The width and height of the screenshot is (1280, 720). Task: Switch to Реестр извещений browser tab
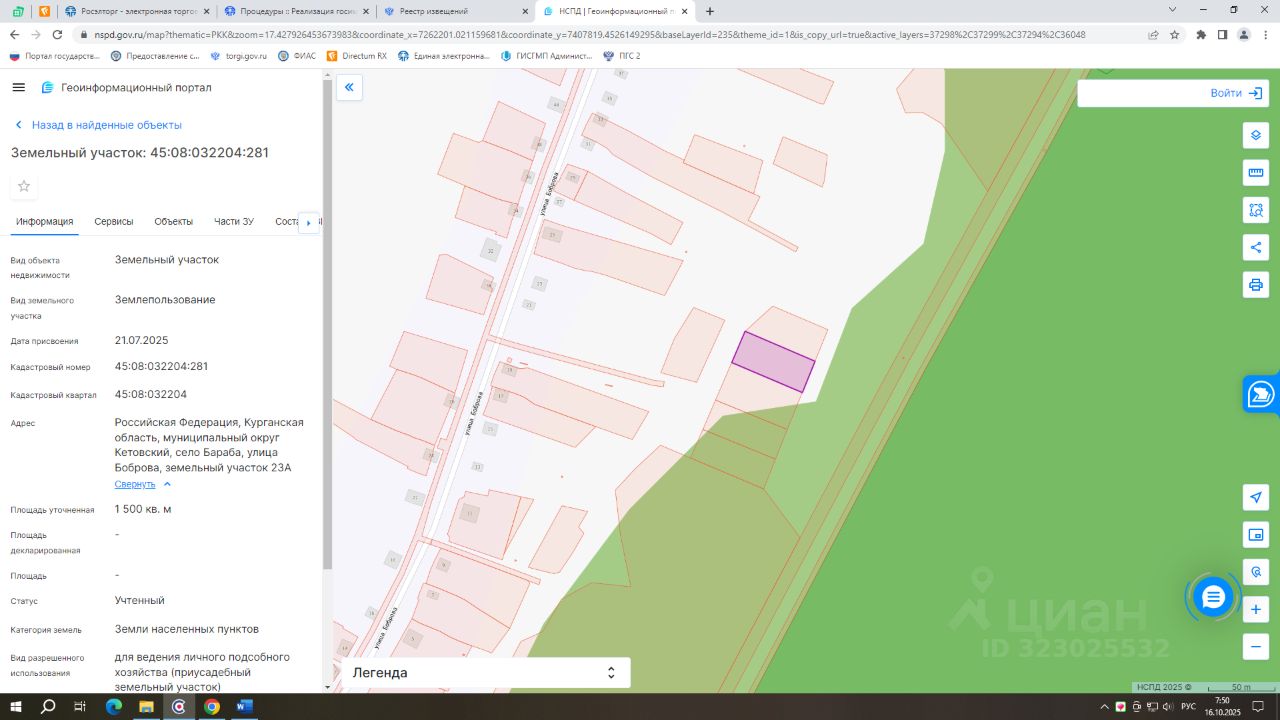(456, 11)
